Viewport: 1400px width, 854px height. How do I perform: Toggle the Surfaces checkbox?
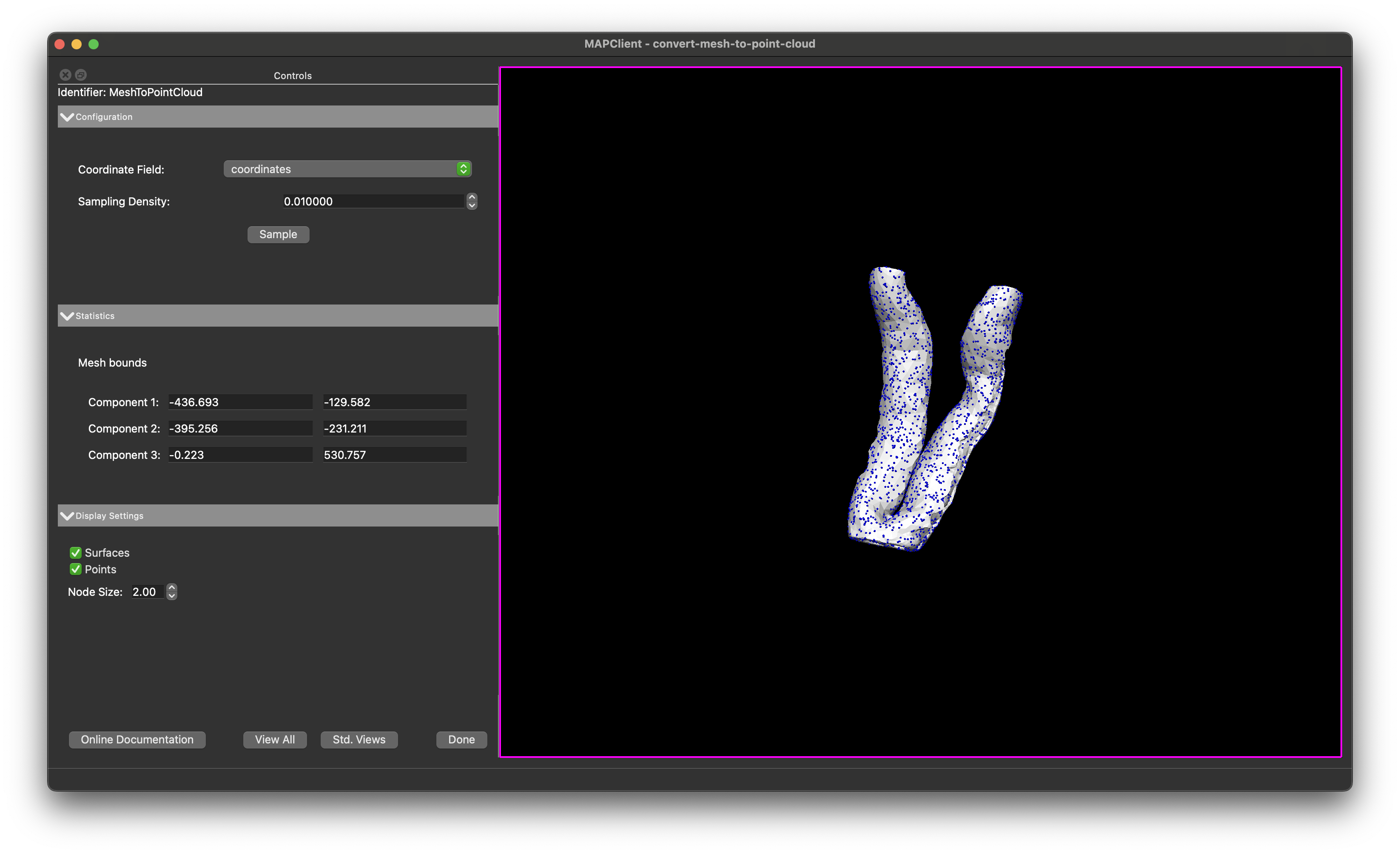(76, 553)
